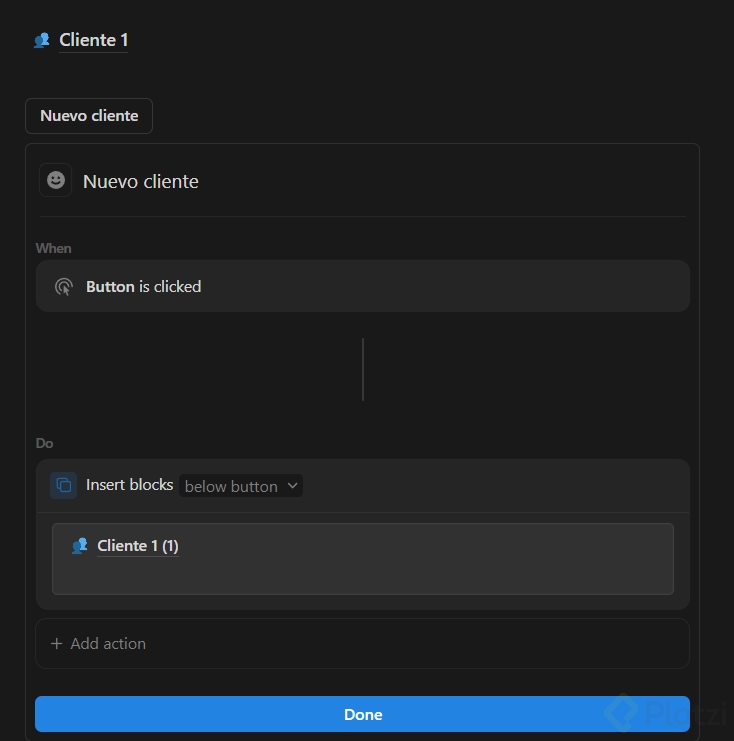Click the plus icon next to Add action

pyautogui.click(x=56, y=644)
